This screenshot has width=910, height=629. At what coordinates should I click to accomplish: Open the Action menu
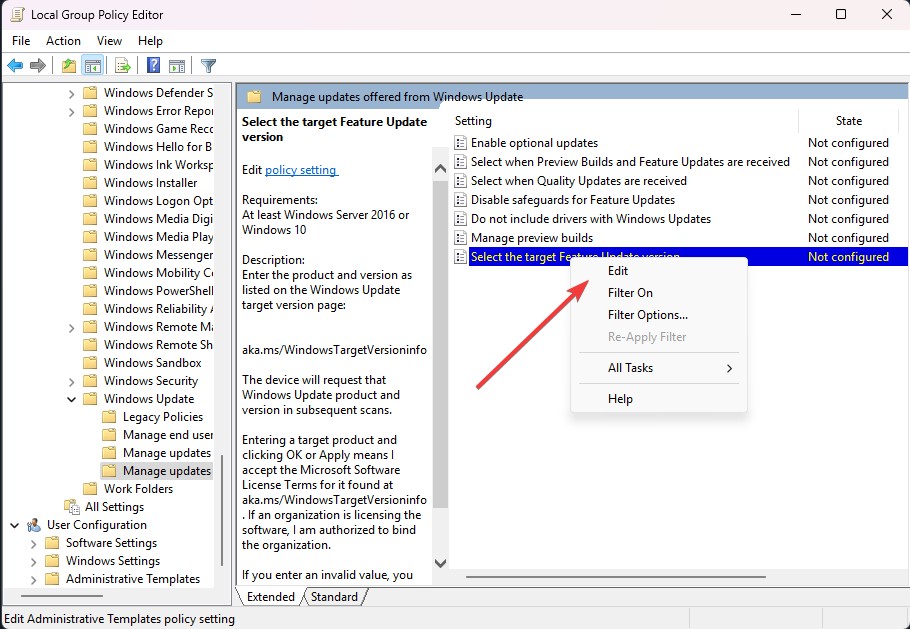tap(63, 41)
